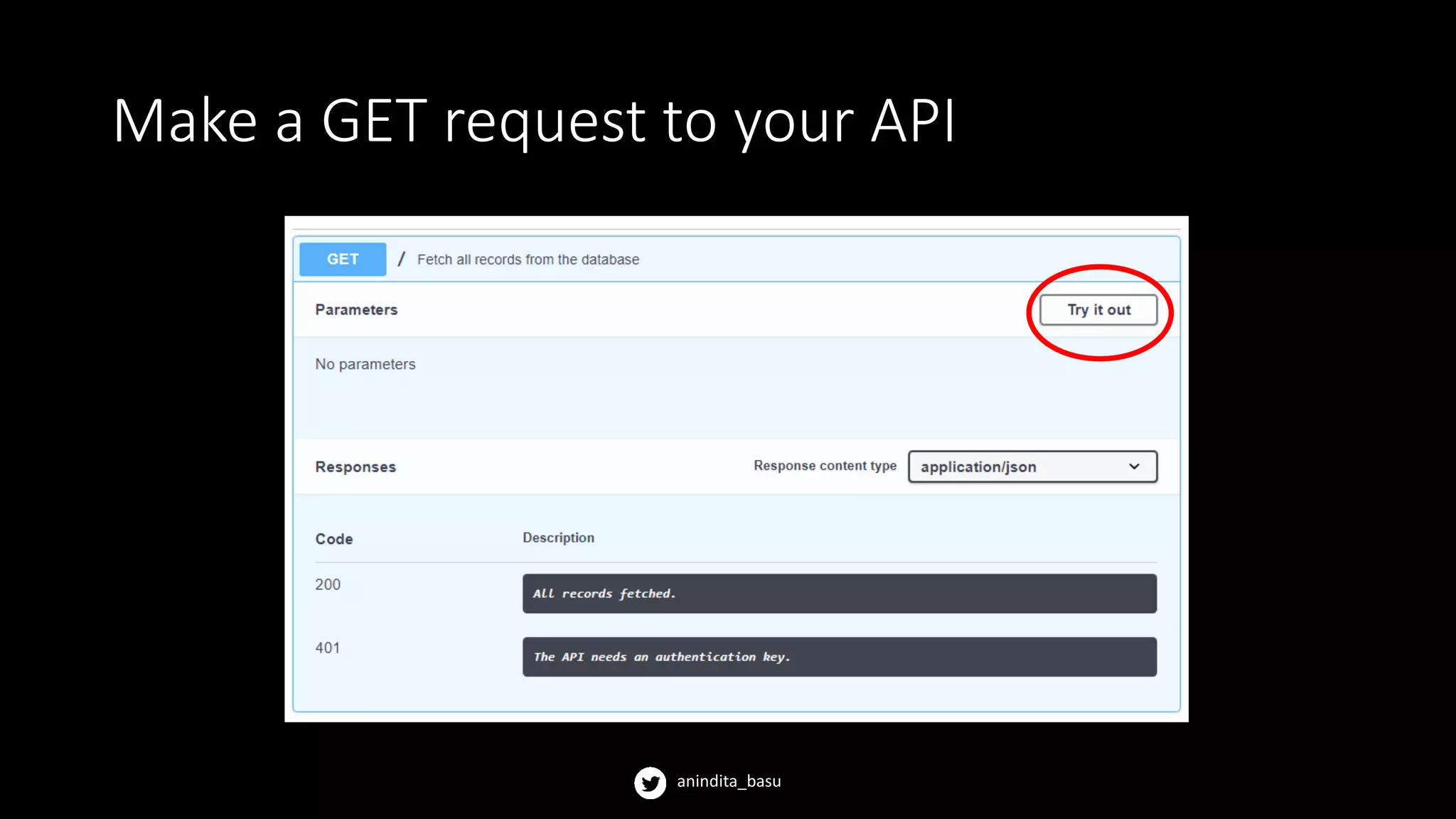Click the Parameters section heading

pos(356,310)
